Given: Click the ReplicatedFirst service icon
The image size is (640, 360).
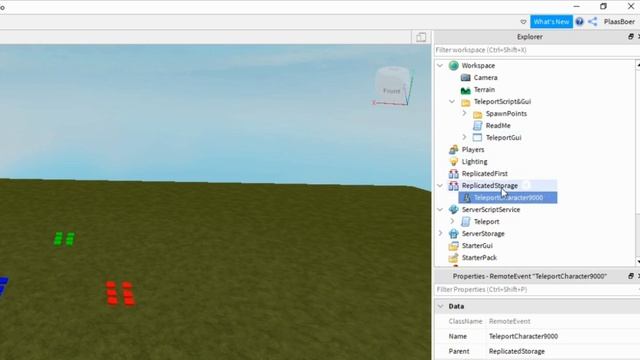Looking at the screenshot, I should (x=453, y=174).
